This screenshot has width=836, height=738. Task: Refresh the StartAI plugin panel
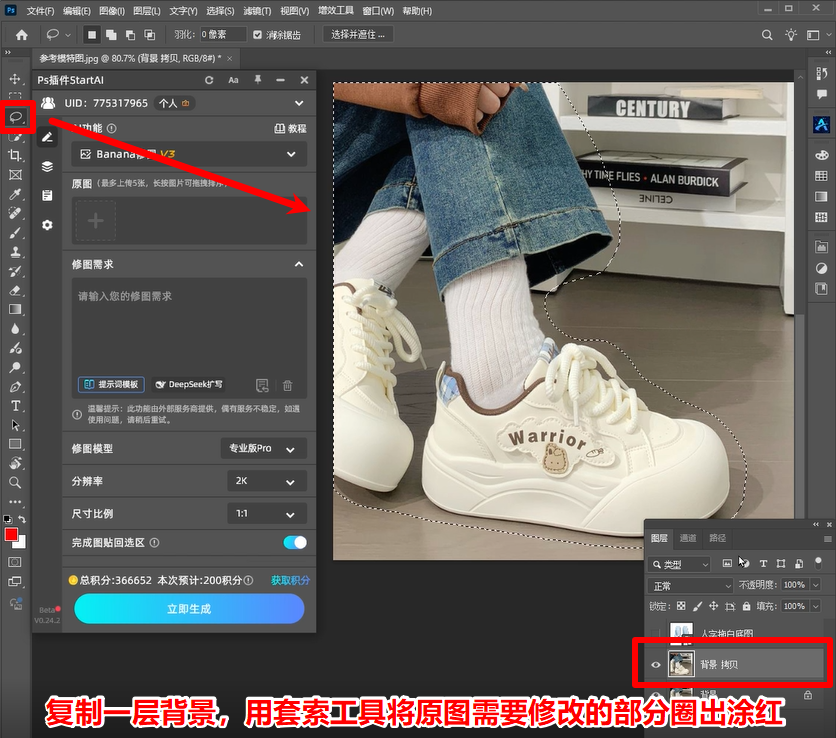tap(209, 80)
